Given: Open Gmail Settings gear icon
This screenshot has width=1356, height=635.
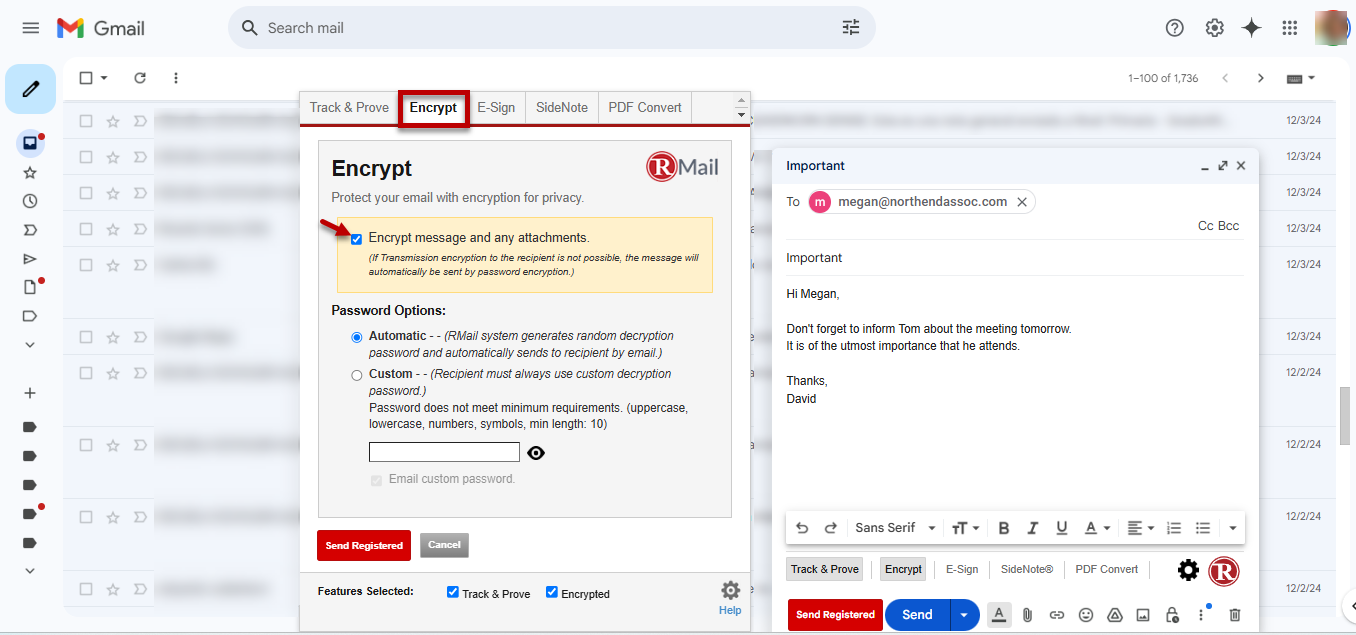Looking at the screenshot, I should click(1214, 28).
